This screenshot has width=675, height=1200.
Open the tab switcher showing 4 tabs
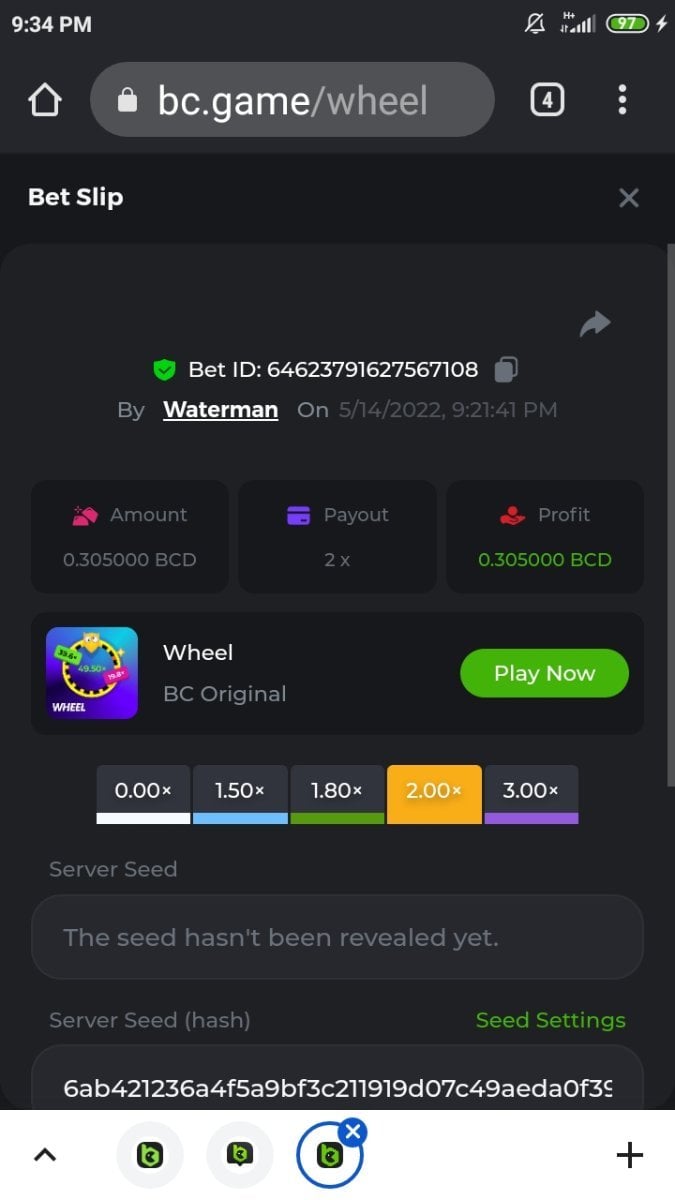click(x=546, y=100)
